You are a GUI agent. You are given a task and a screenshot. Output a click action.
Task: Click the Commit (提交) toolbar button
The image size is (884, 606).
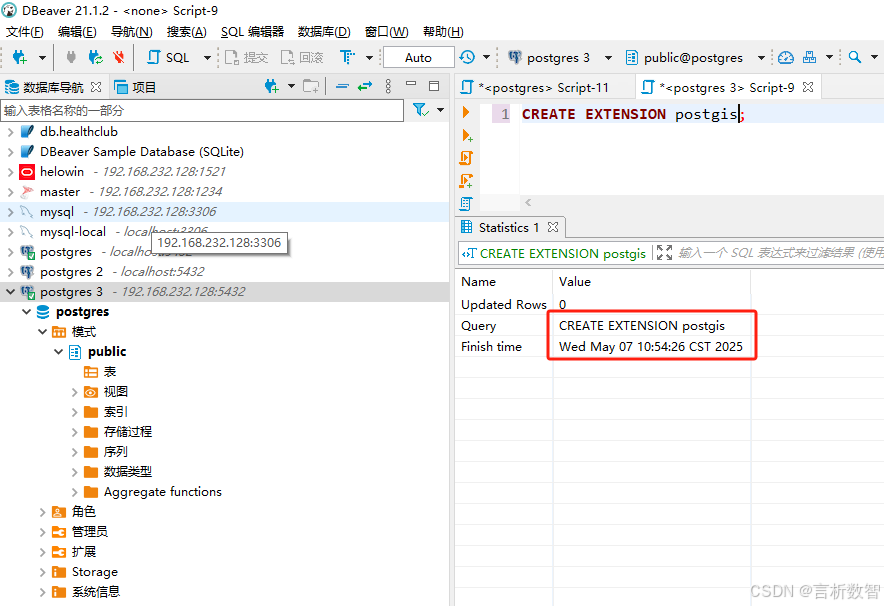(x=246, y=57)
